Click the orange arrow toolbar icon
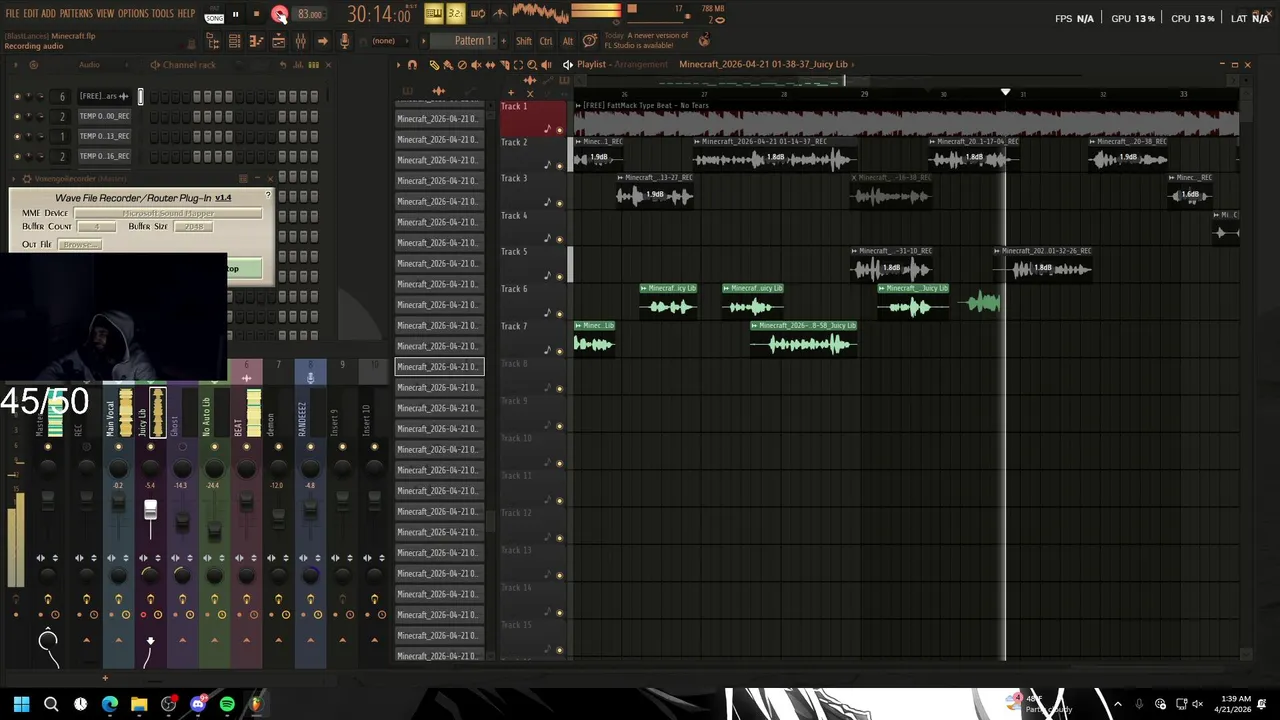Screen dimensions: 1280x720 pos(322,41)
